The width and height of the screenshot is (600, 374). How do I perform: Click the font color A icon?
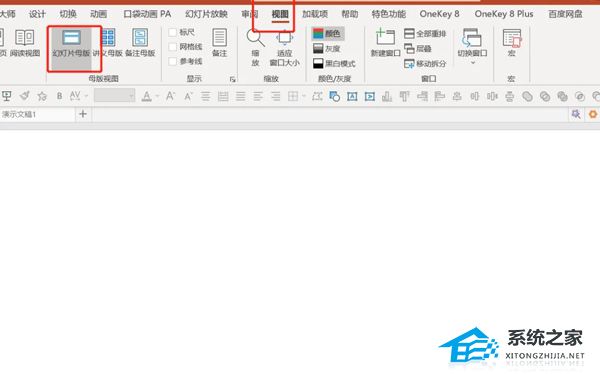coord(146,96)
